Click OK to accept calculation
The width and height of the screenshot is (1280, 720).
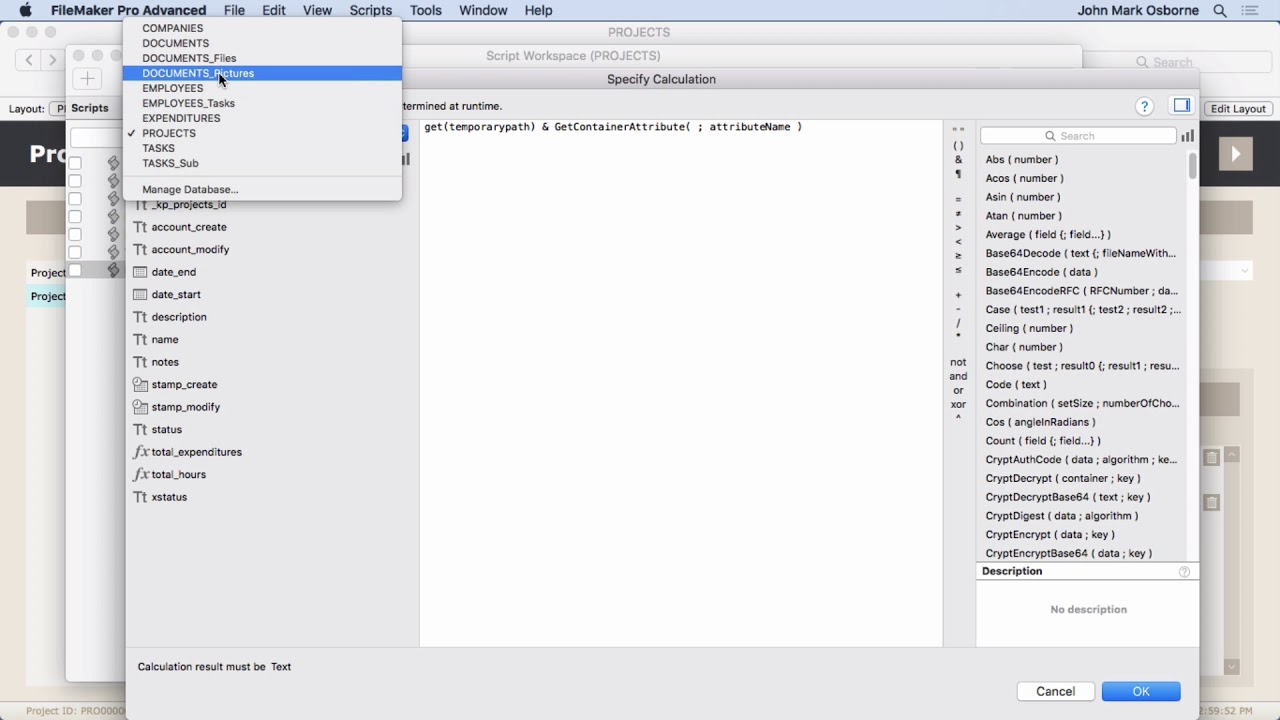[1141, 691]
